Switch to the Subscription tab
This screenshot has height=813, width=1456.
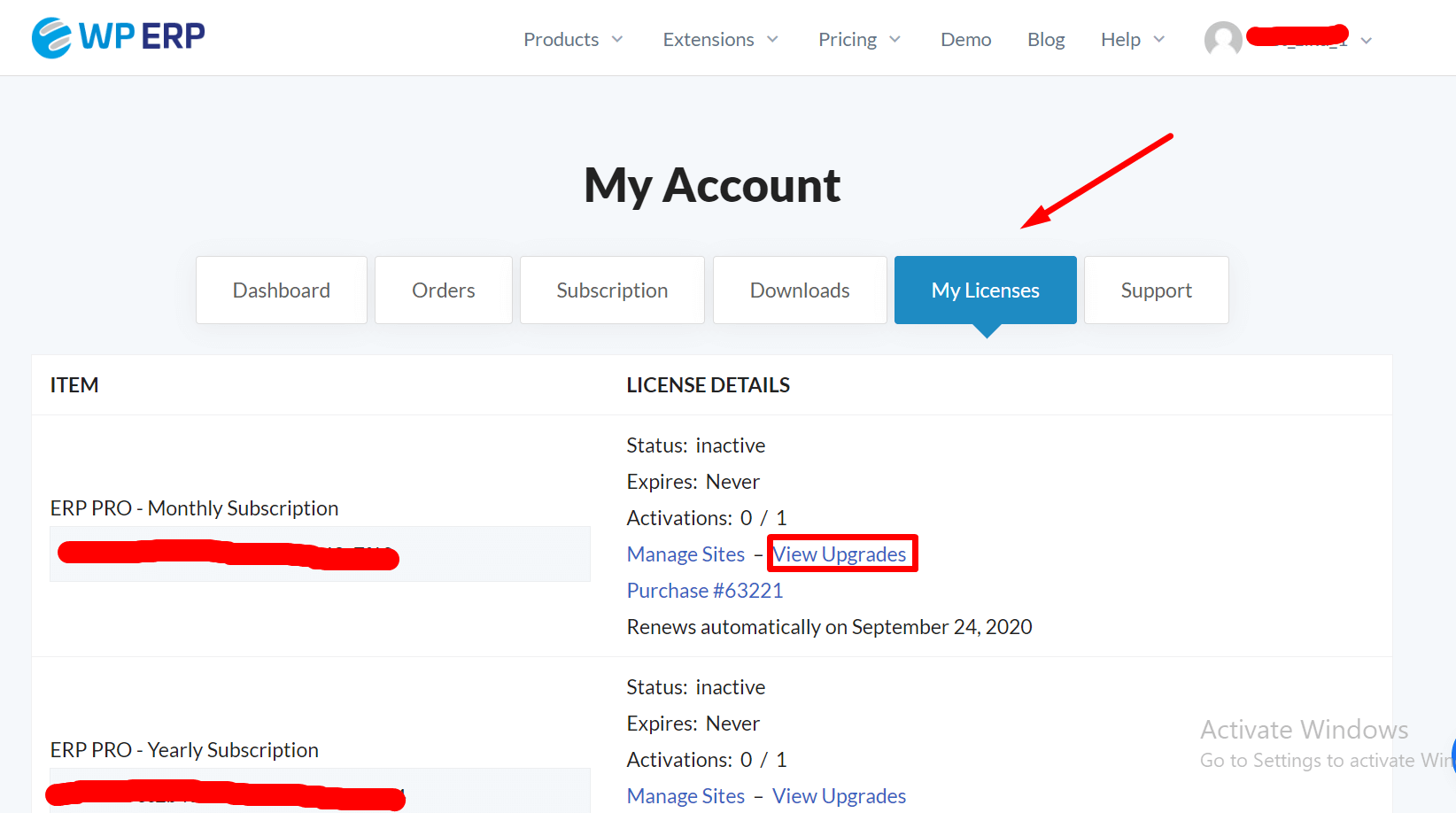pos(612,290)
